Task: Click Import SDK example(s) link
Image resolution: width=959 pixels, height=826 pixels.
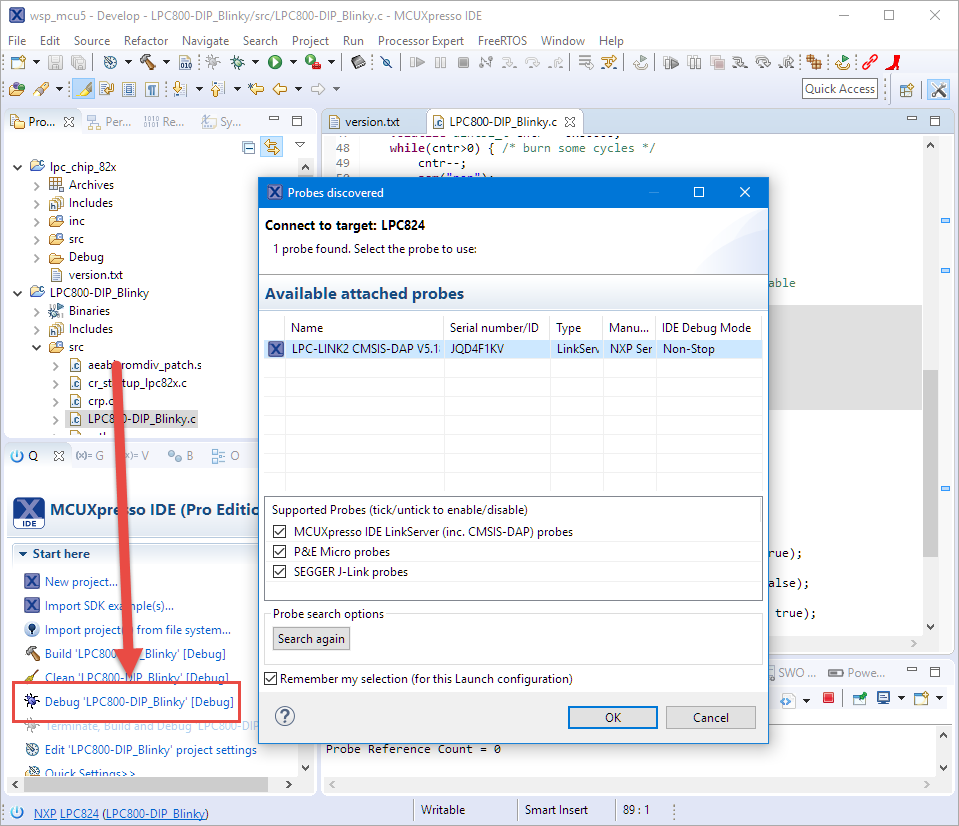Action: tap(109, 606)
